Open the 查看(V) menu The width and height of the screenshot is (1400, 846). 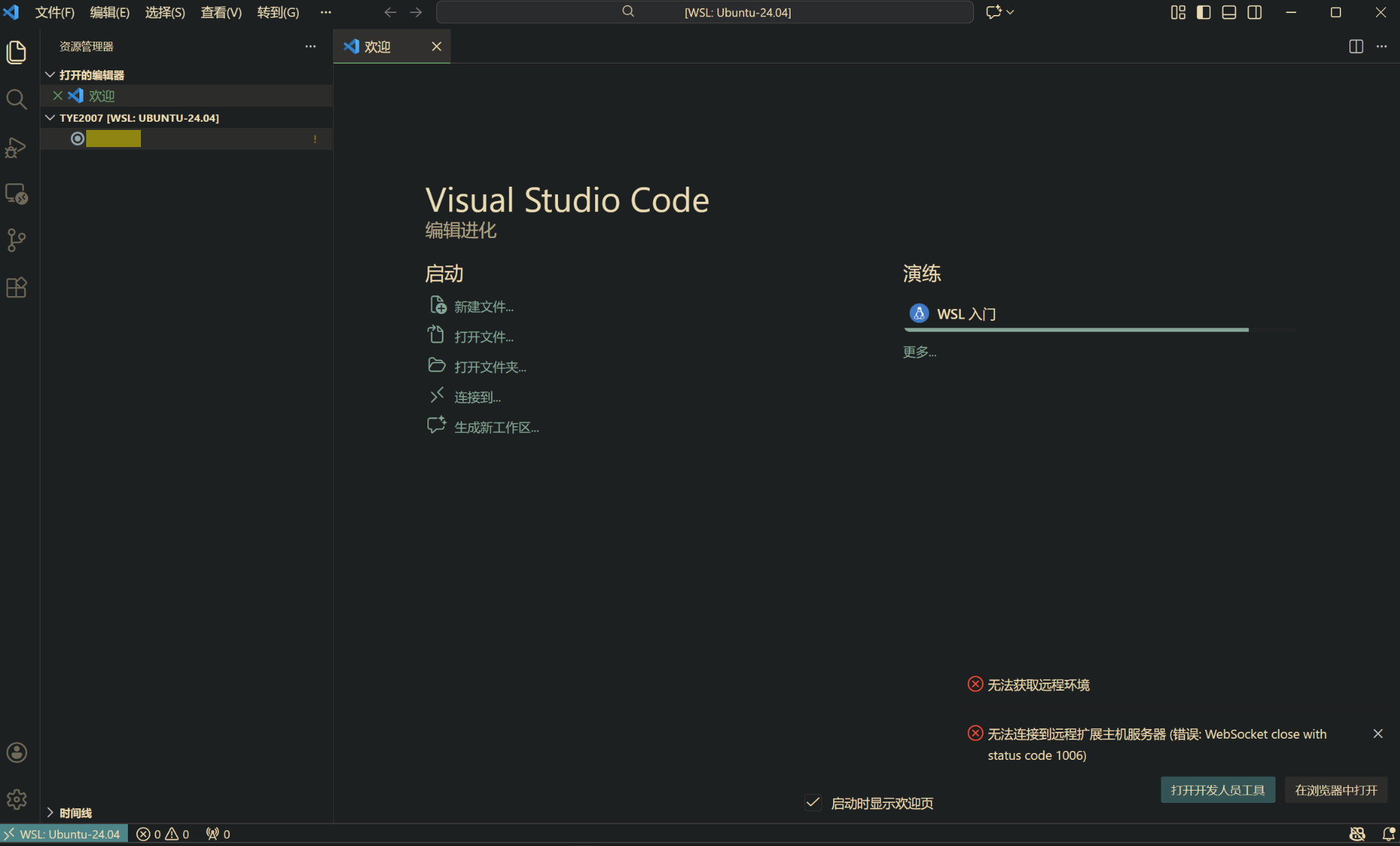click(221, 12)
